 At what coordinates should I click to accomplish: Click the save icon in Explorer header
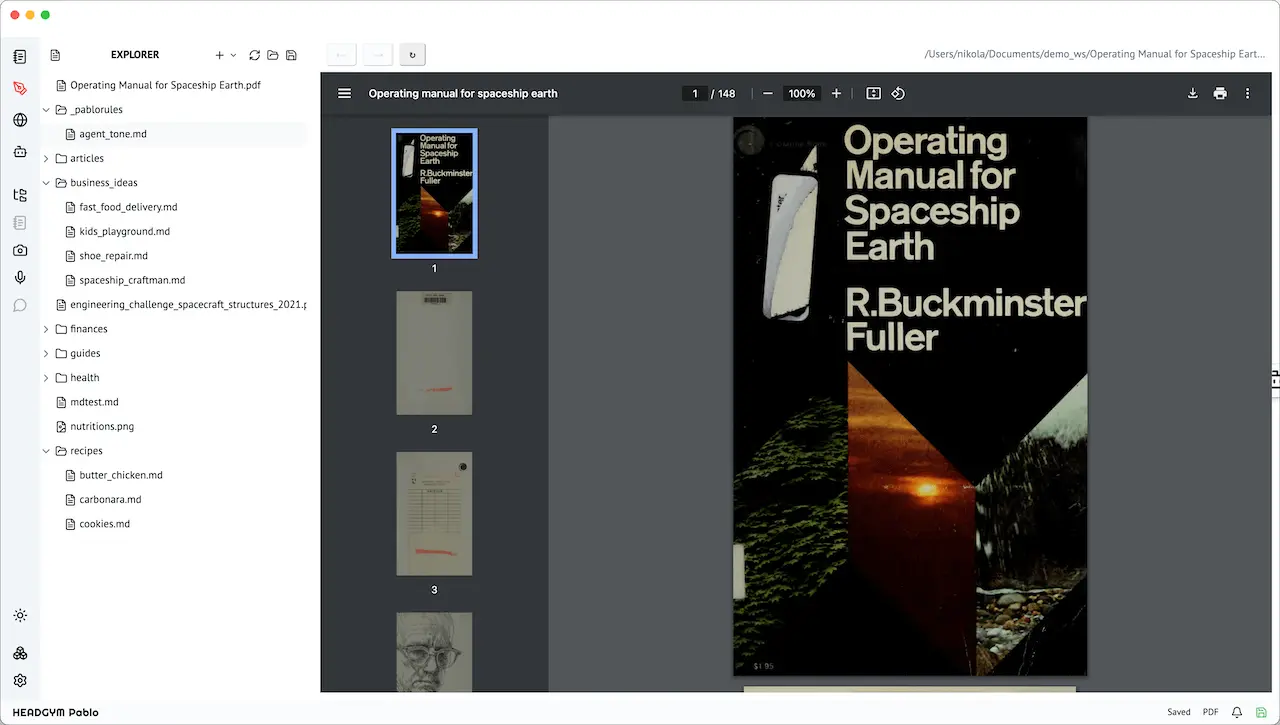(291, 55)
